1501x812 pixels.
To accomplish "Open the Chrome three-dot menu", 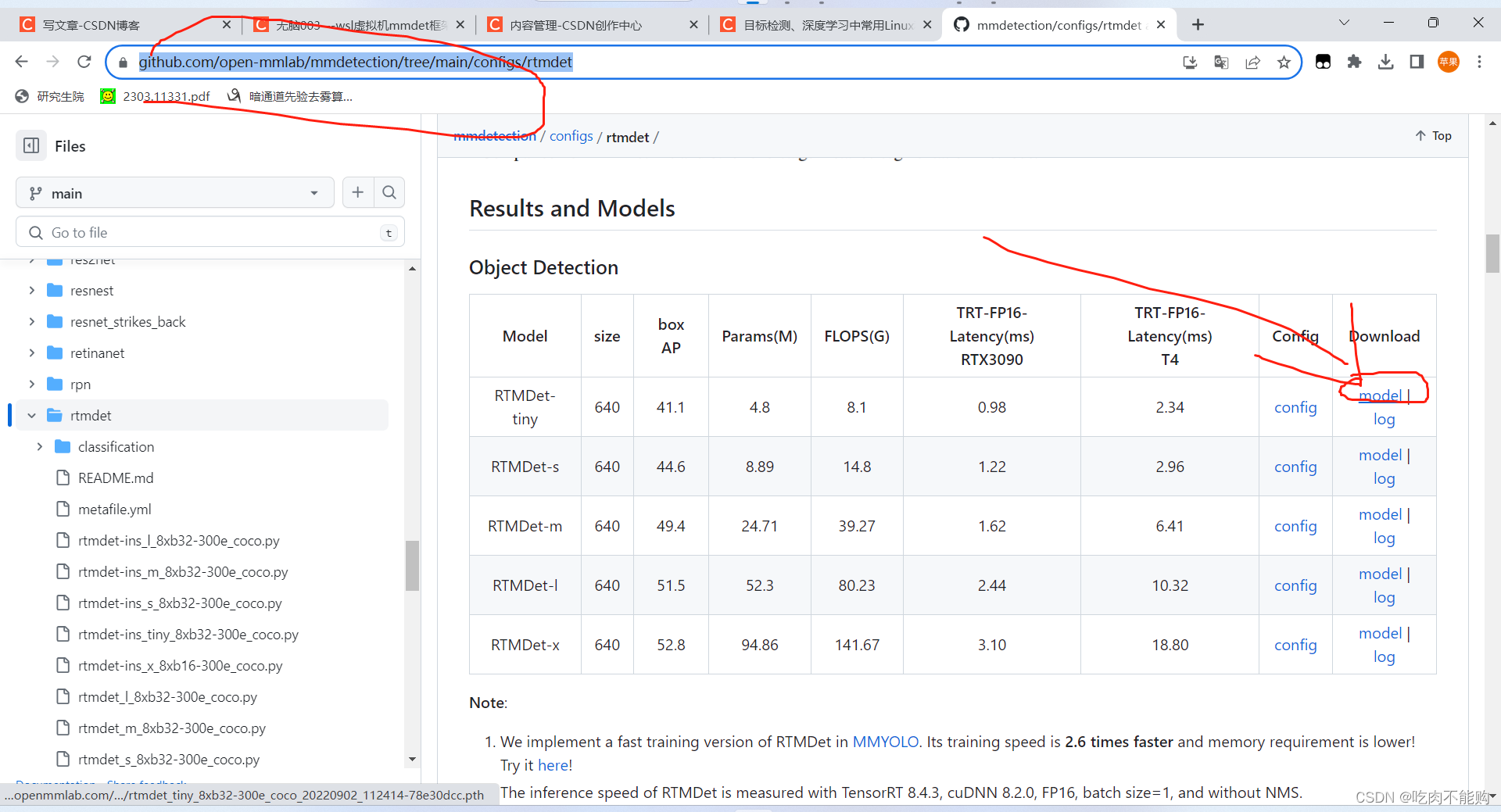I will click(x=1479, y=62).
